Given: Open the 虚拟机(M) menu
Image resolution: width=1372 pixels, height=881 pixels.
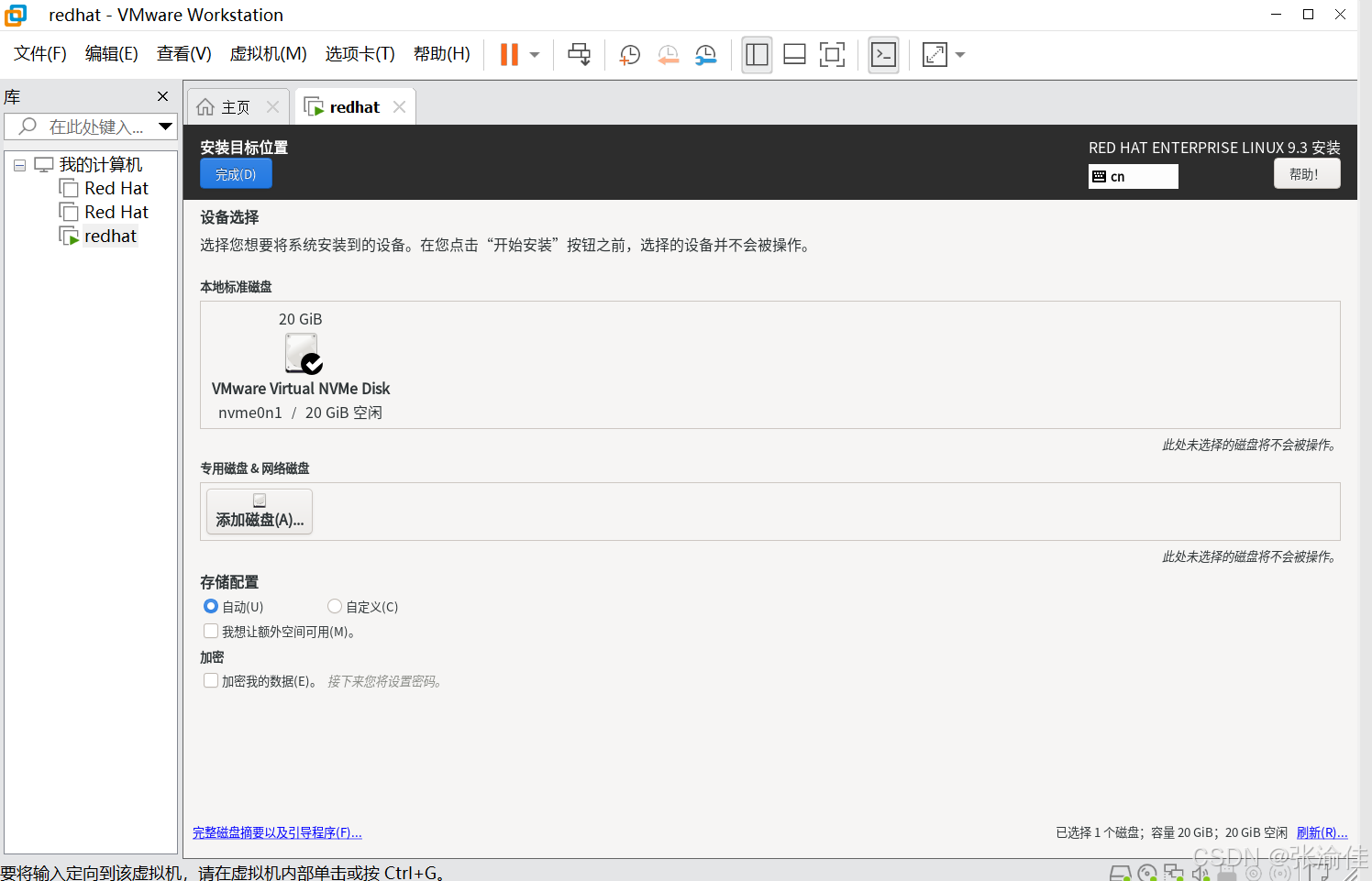Looking at the screenshot, I should point(268,54).
